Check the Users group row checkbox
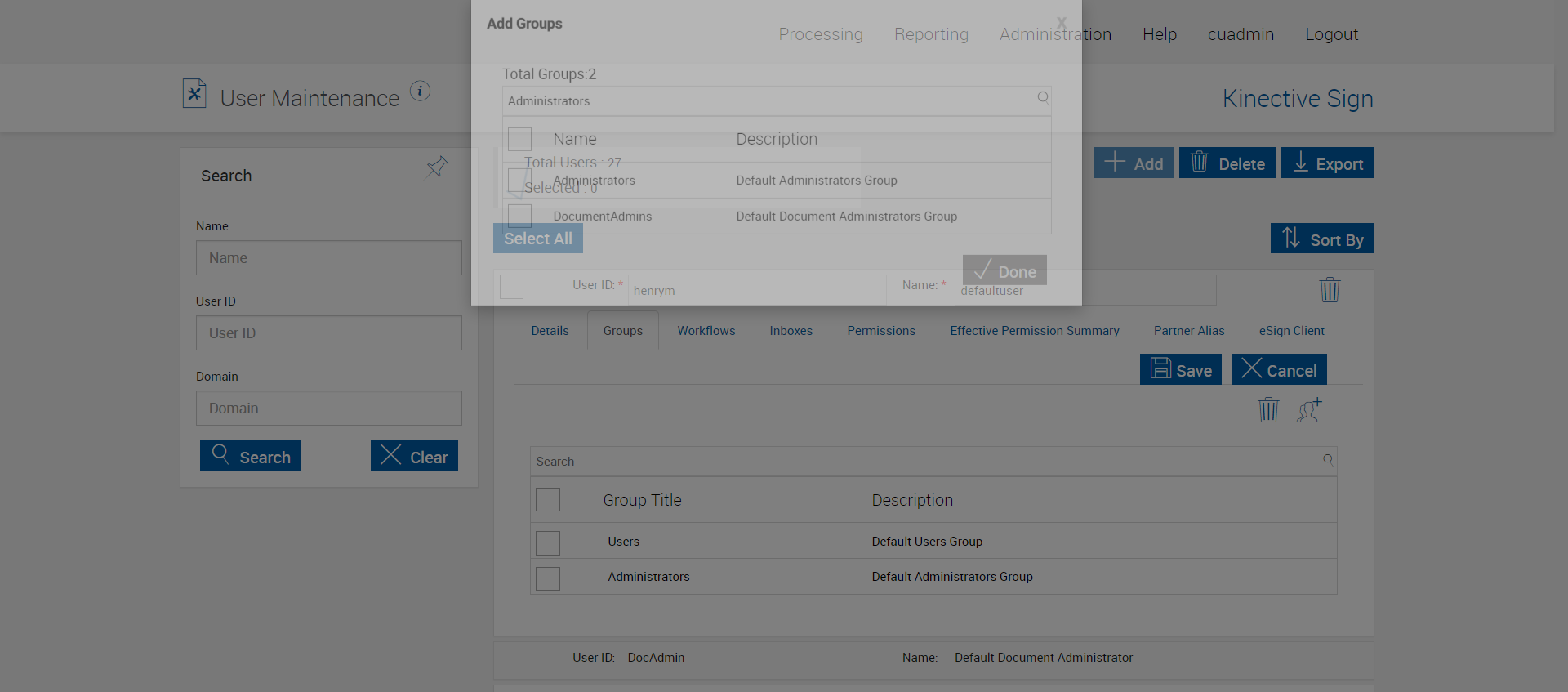This screenshot has width=1568, height=692. click(548, 542)
